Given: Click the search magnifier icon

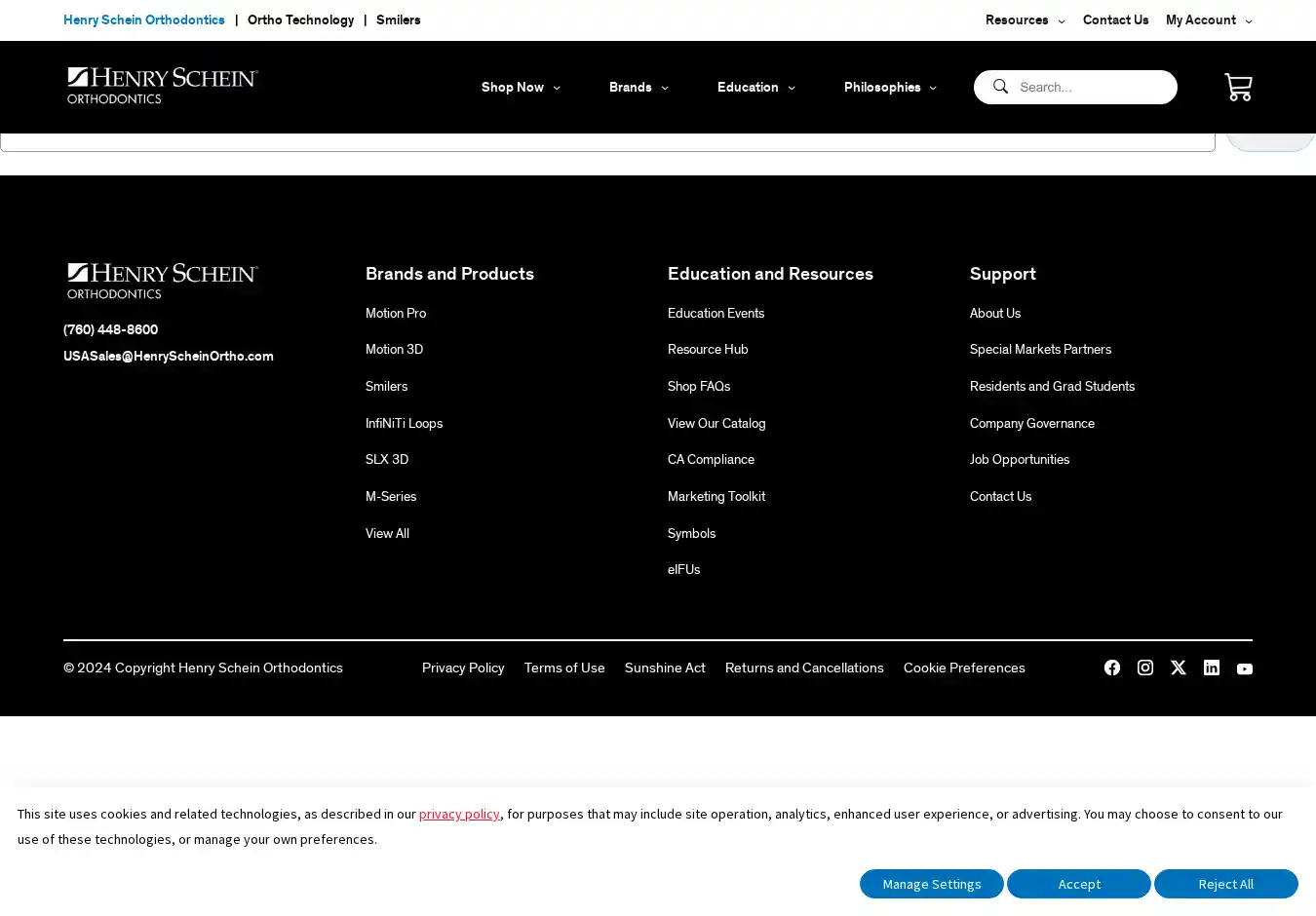Looking at the screenshot, I should point(1000,87).
